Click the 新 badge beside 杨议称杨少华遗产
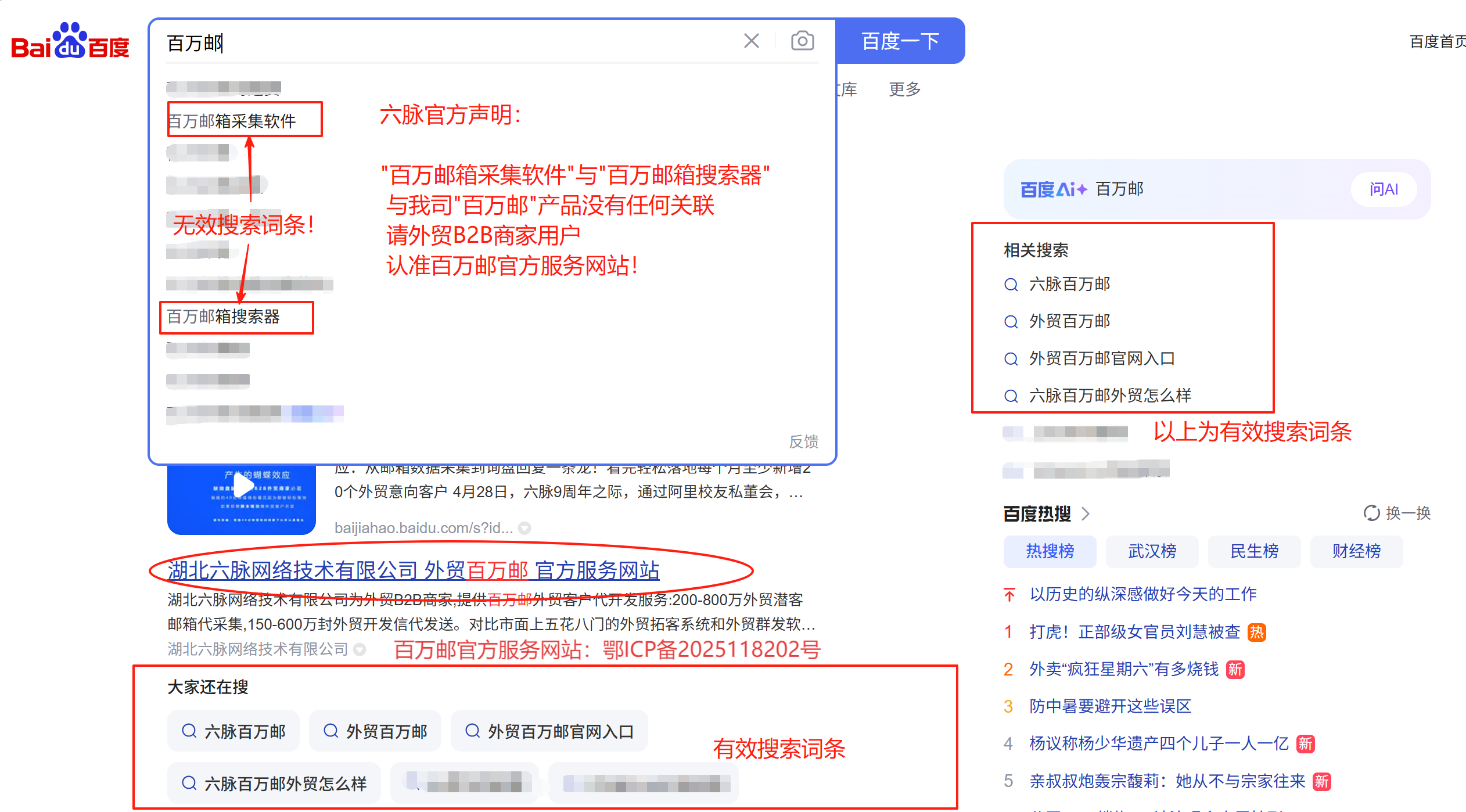This screenshot has height=812, width=1466. pyautogui.click(x=1306, y=744)
